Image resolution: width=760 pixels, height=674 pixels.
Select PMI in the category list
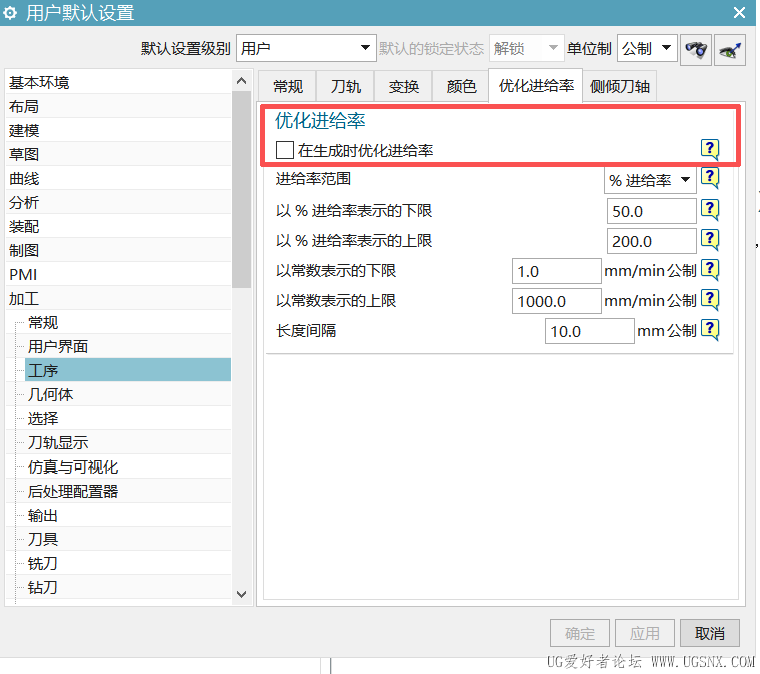pyautogui.click(x=118, y=274)
